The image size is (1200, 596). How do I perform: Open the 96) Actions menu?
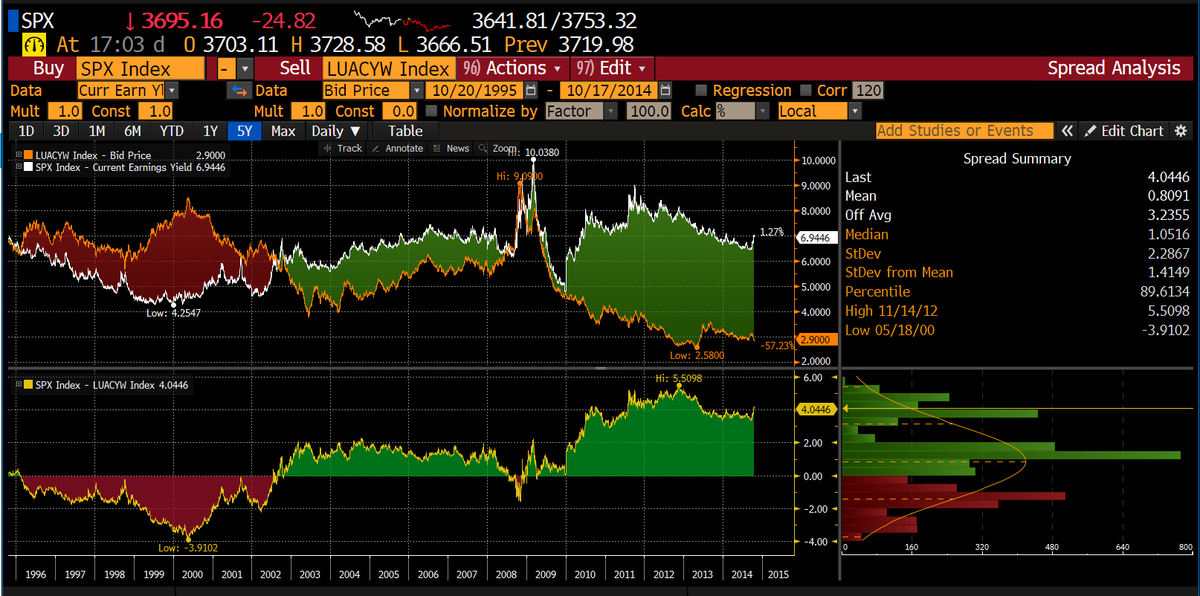[511, 69]
